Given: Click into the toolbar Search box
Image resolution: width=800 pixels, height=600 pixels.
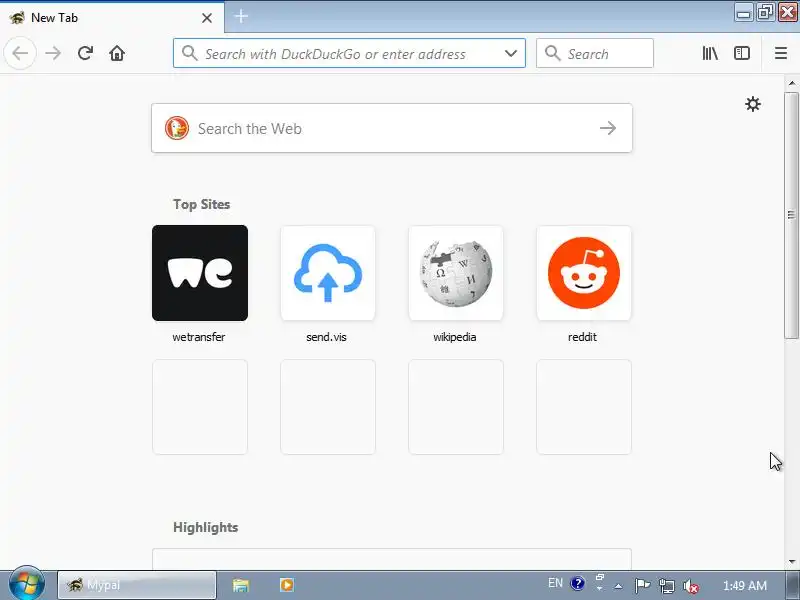Looking at the screenshot, I should point(594,53).
